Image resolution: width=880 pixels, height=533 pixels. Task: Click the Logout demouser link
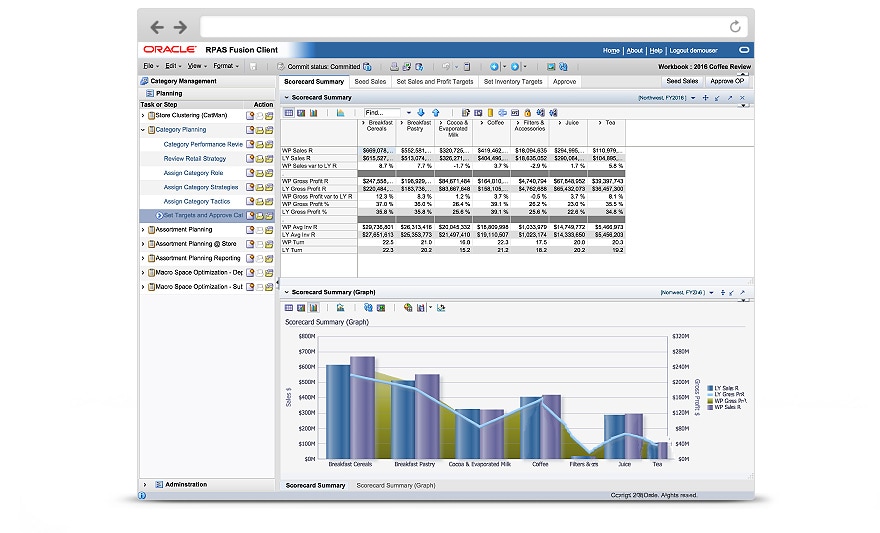pyautogui.click(x=693, y=50)
